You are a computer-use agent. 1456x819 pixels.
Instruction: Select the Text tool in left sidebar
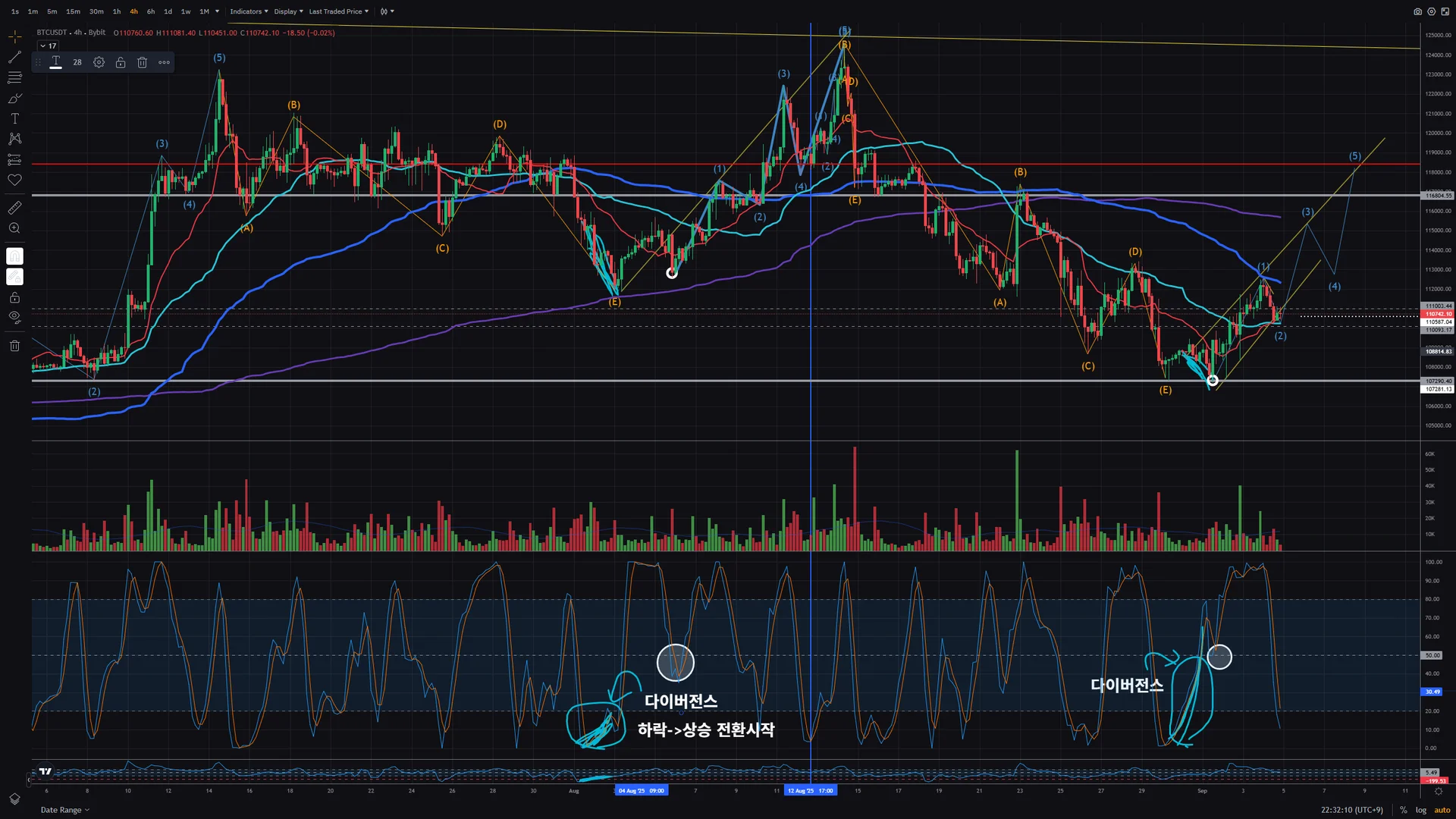pyautogui.click(x=14, y=119)
